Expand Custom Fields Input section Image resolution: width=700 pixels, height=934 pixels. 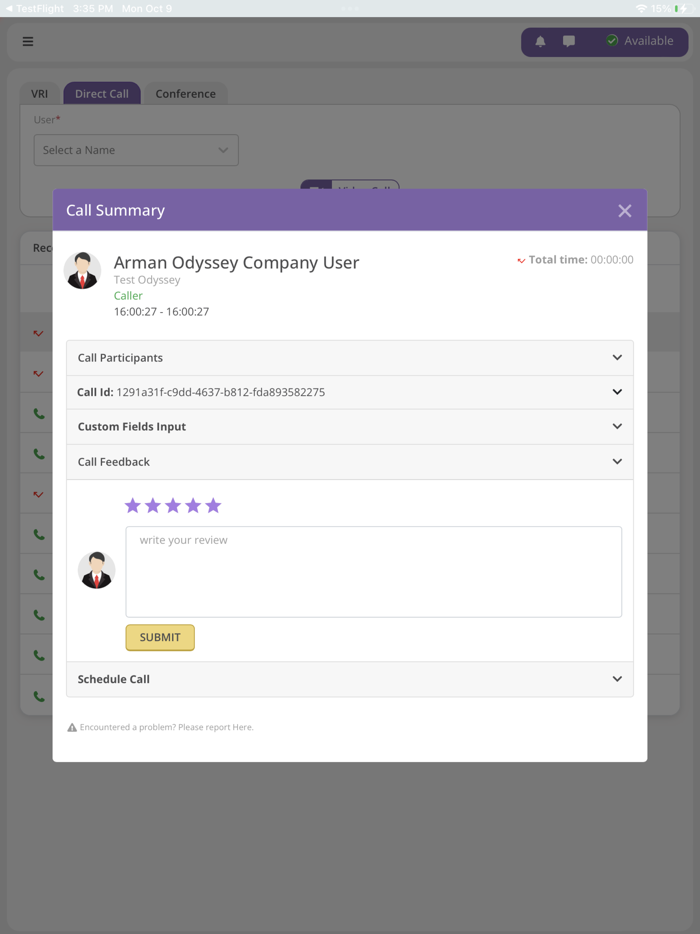coord(350,426)
